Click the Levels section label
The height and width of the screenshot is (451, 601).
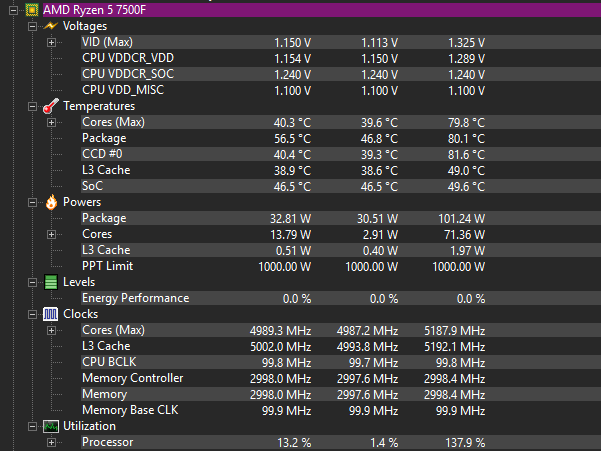79,282
